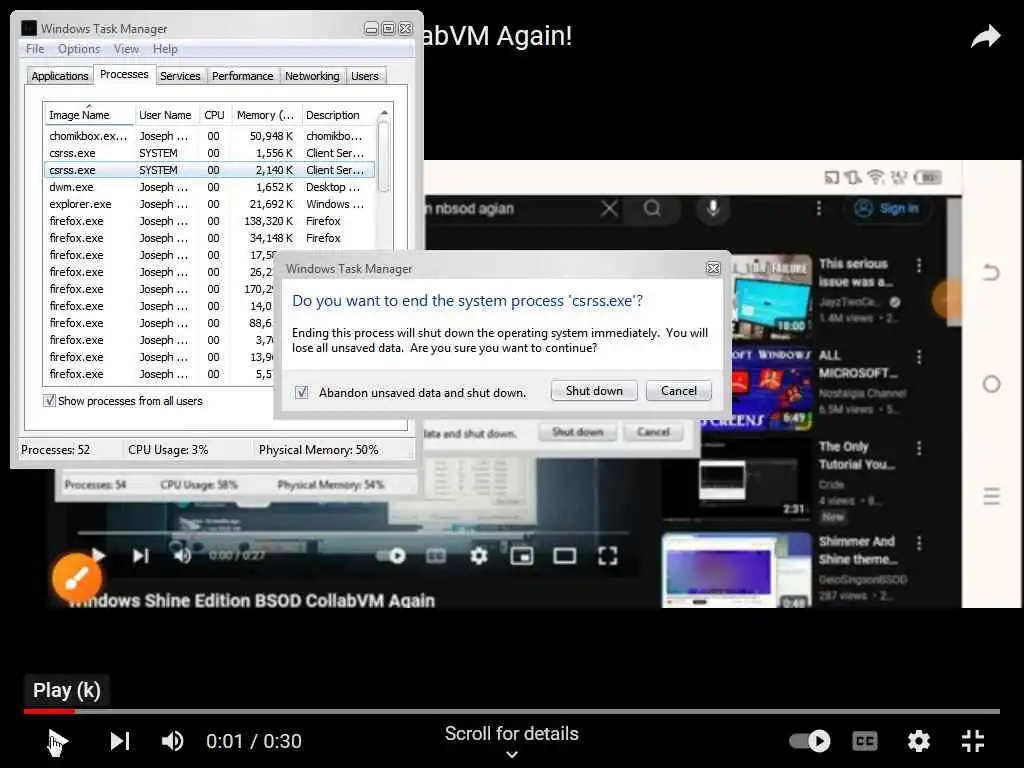Sort processes by User Name column
This screenshot has height=768, width=1024.
pos(165,115)
